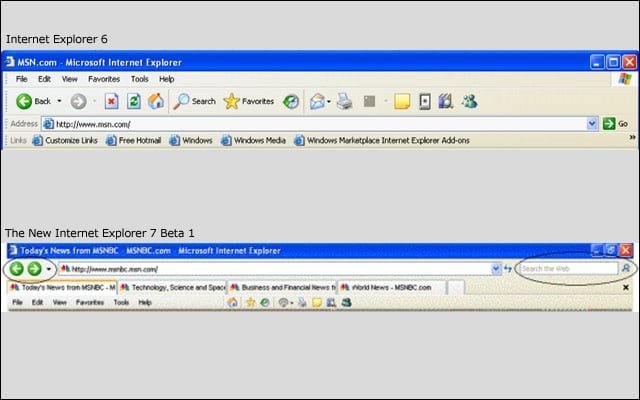The image size is (640, 400).
Task: Click the Free Hotmail link
Action: point(133,140)
